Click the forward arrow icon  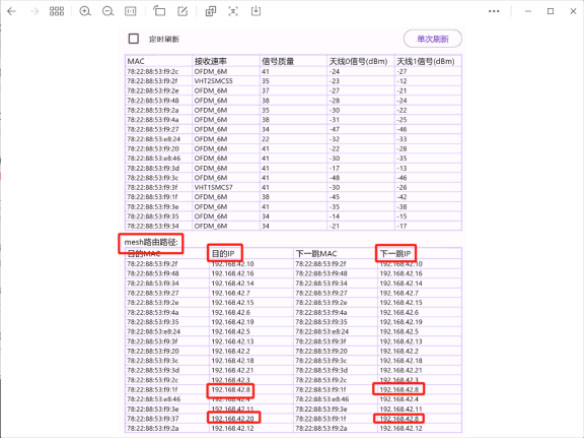coord(34,11)
